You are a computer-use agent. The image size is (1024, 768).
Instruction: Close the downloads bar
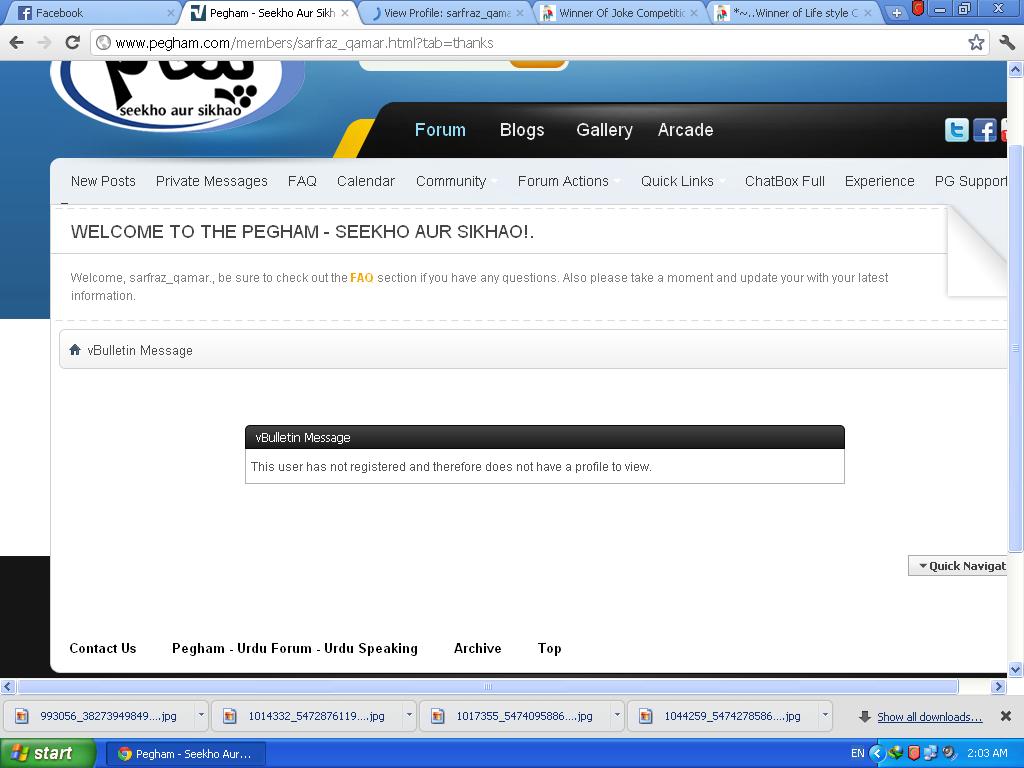coord(1006,716)
